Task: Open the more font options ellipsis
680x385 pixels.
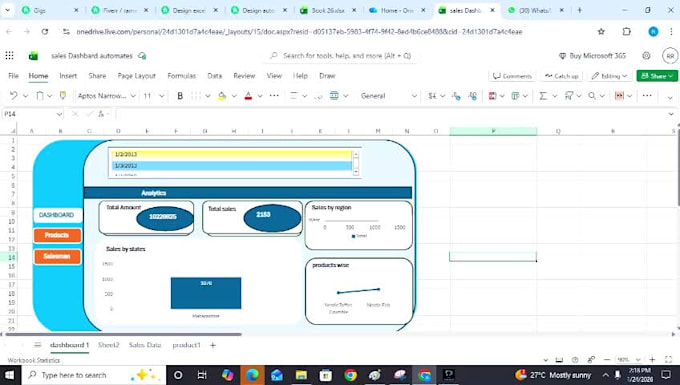Action: tap(274, 95)
